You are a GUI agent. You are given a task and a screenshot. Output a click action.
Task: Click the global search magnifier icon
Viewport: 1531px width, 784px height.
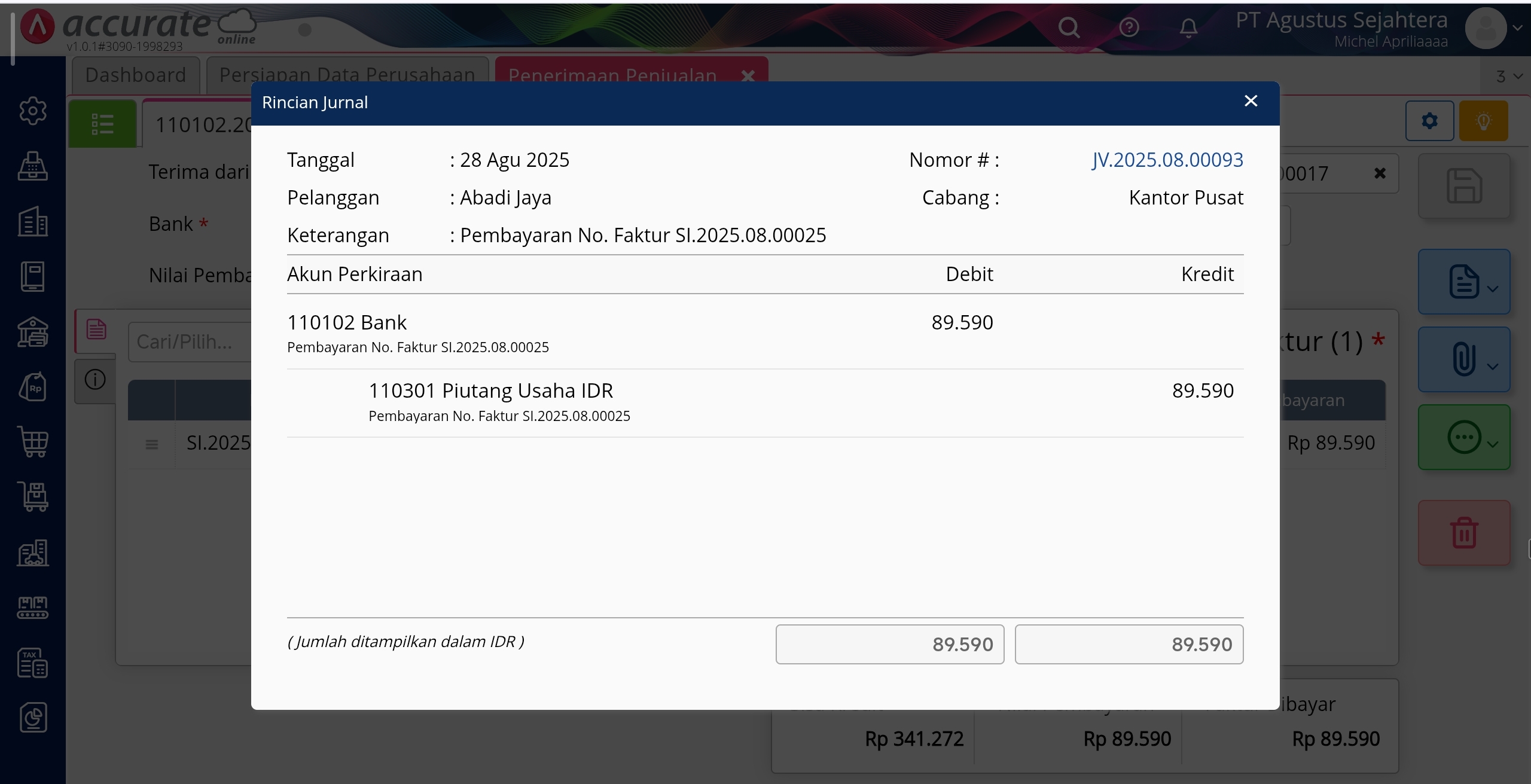pyautogui.click(x=1069, y=28)
